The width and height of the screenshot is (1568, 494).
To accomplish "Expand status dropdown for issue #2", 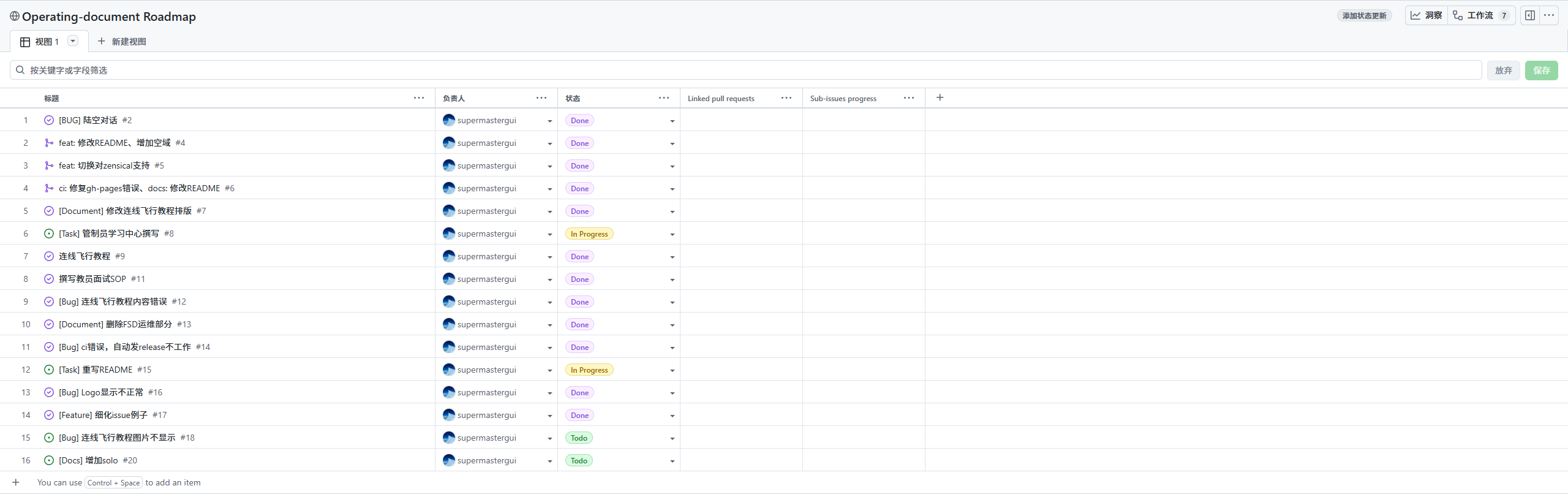I will click(672, 121).
